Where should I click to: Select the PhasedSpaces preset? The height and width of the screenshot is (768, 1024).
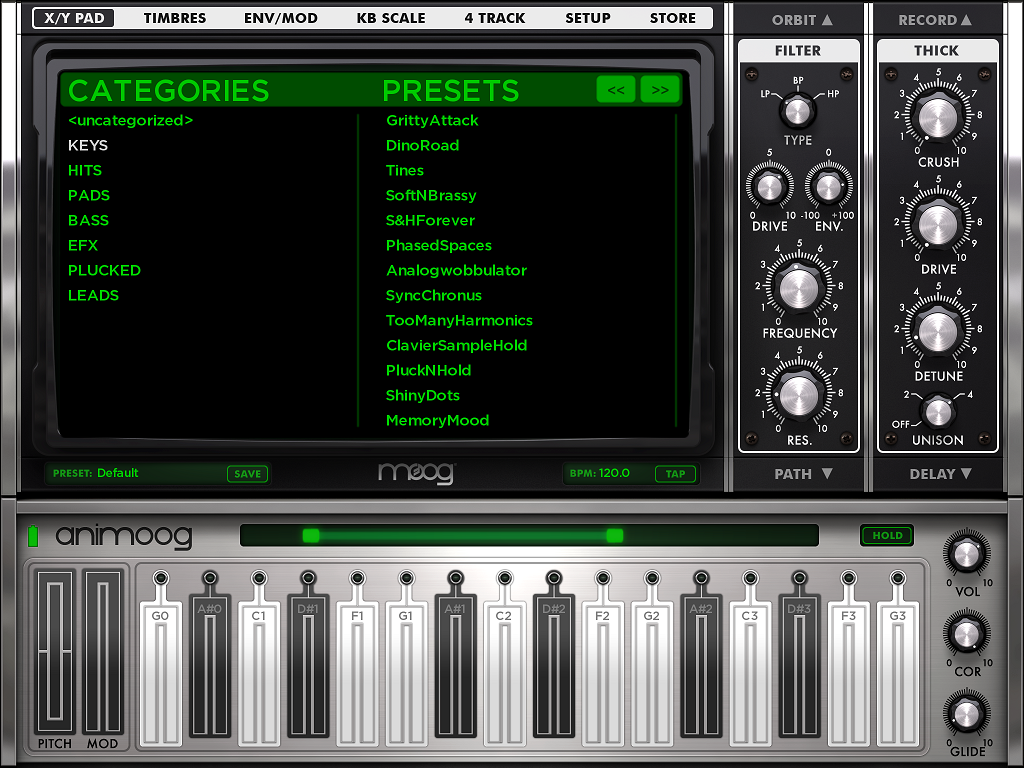(439, 245)
